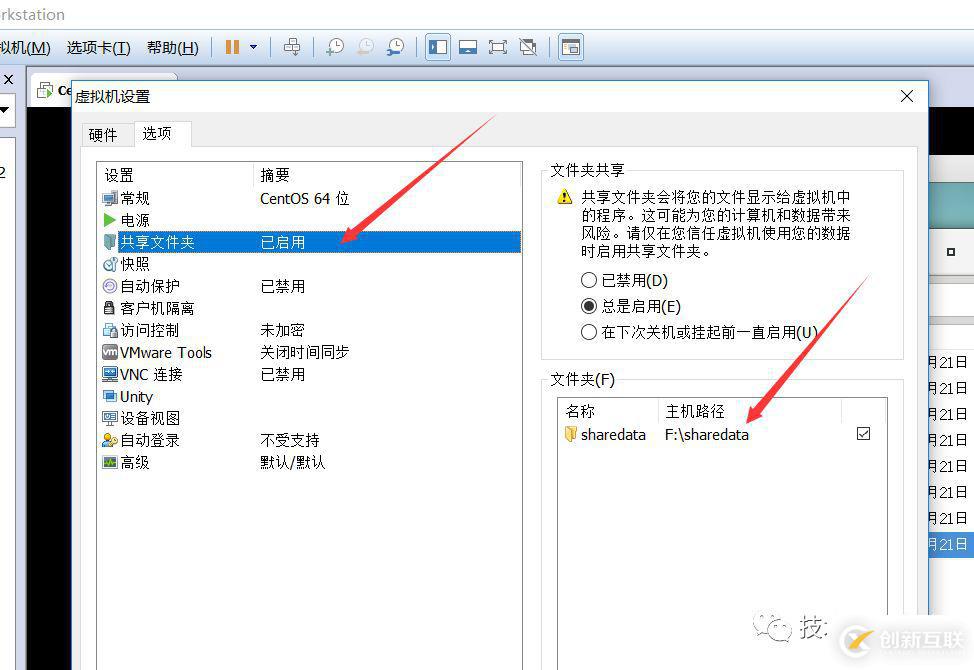
Task: Select the 自动登录 settings row
Action: coord(309,440)
